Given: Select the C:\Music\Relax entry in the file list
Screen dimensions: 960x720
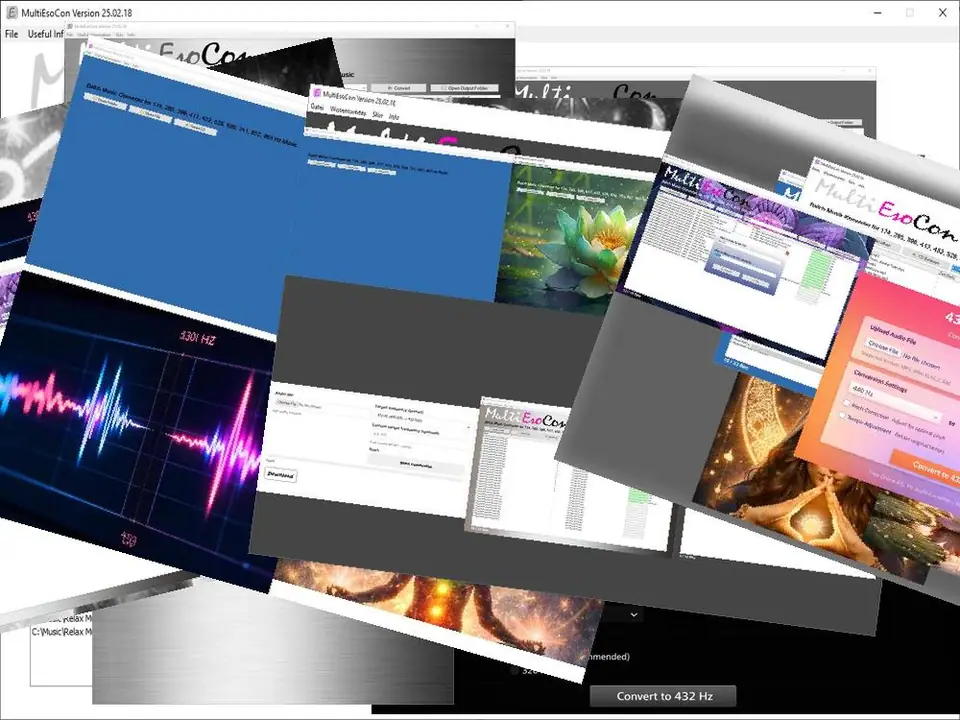Looking at the screenshot, I should tap(60, 632).
